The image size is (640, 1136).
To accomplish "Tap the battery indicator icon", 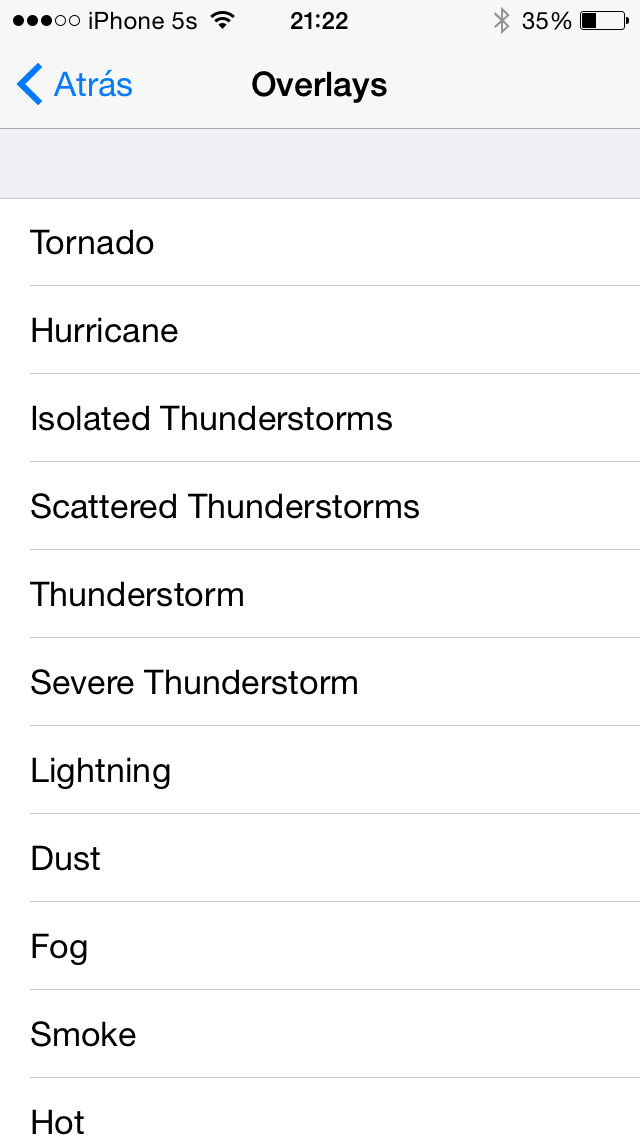I will 604,20.
